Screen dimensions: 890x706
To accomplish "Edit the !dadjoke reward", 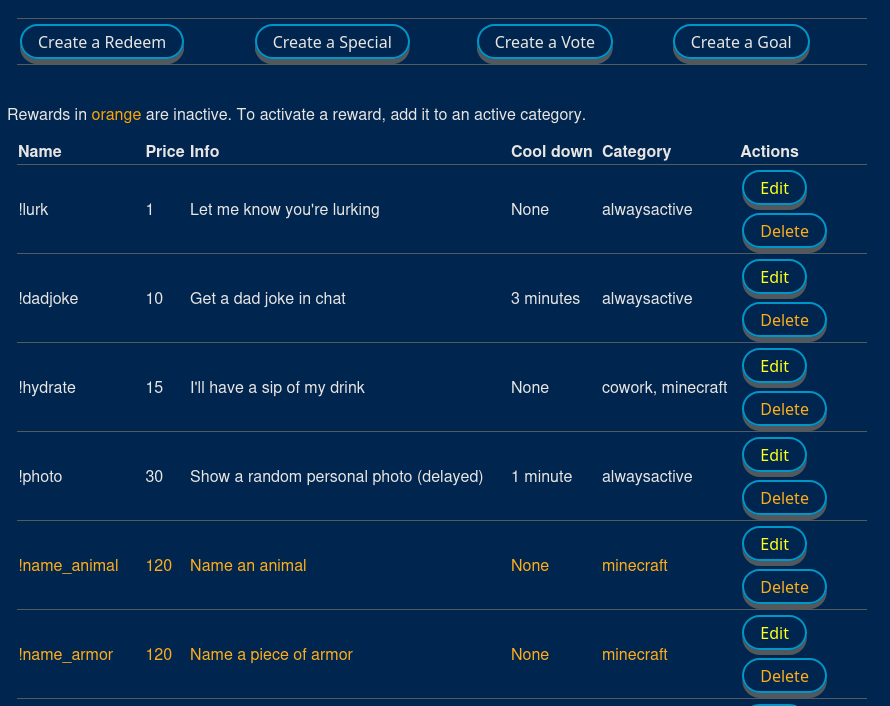I will (x=774, y=277).
